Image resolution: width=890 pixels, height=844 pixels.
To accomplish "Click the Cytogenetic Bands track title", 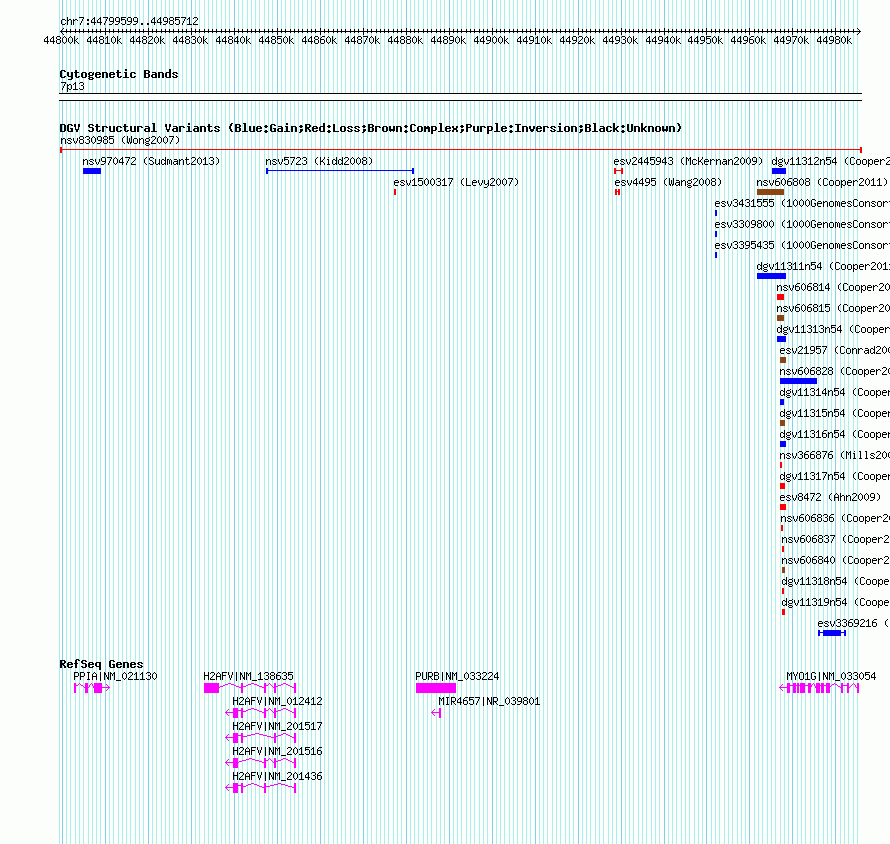I will [119, 74].
